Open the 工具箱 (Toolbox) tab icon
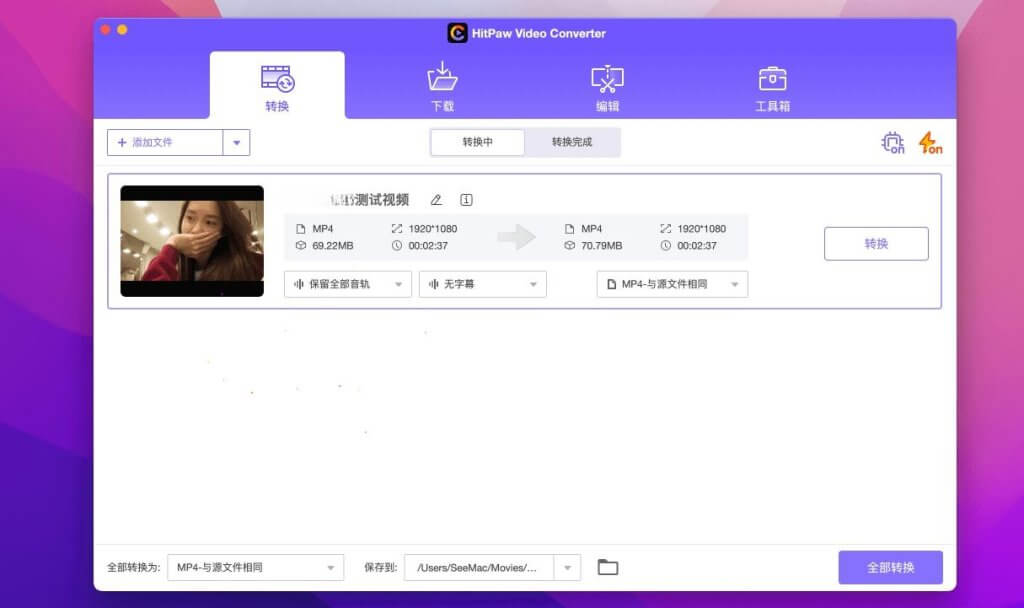This screenshot has width=1024, height=608. (772, 79)
